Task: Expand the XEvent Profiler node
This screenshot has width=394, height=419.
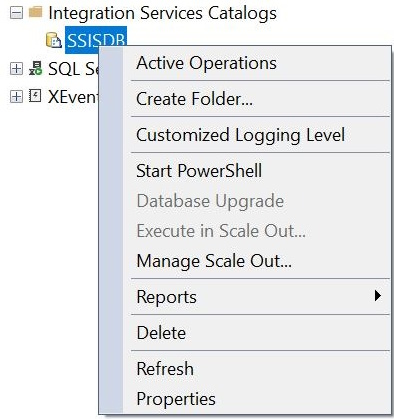Action: (x=16, y=97)
